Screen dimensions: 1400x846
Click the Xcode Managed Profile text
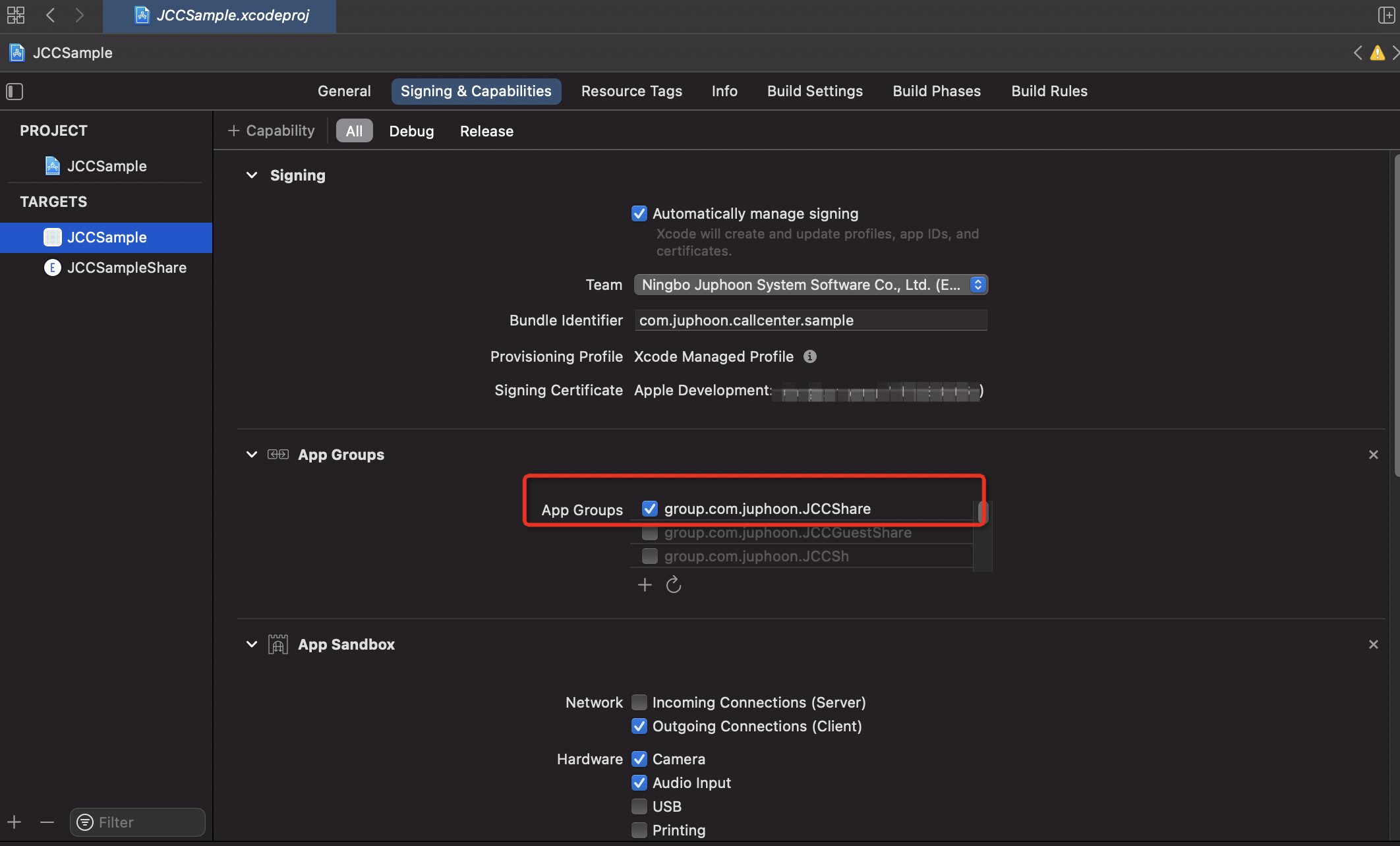714,356
